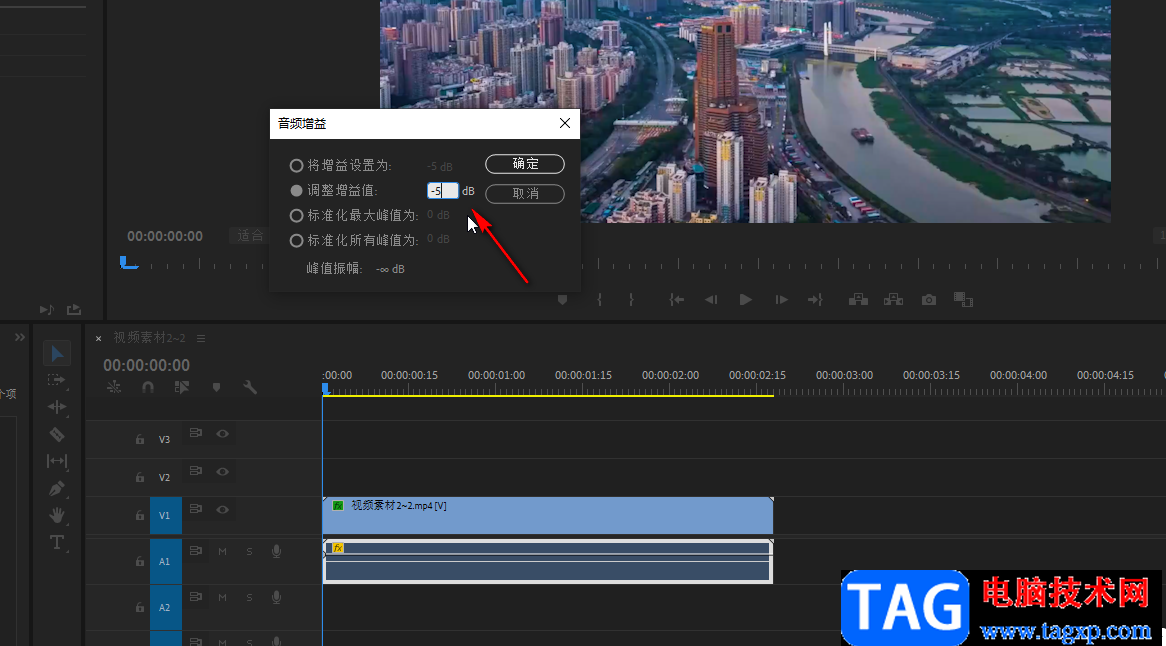The height and width of the screenshot is (646, 1166).
Task: Toggle lock on A1 track
Action: point(140,561)
